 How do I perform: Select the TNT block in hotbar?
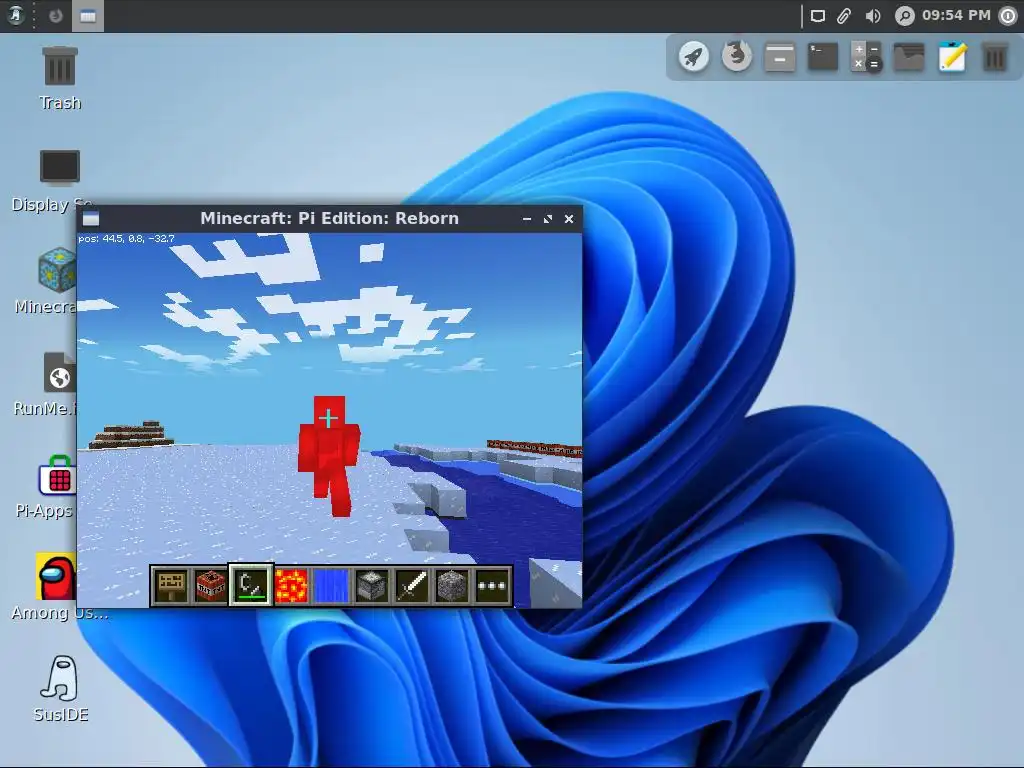pyautogui.click(x=211, y=585)
